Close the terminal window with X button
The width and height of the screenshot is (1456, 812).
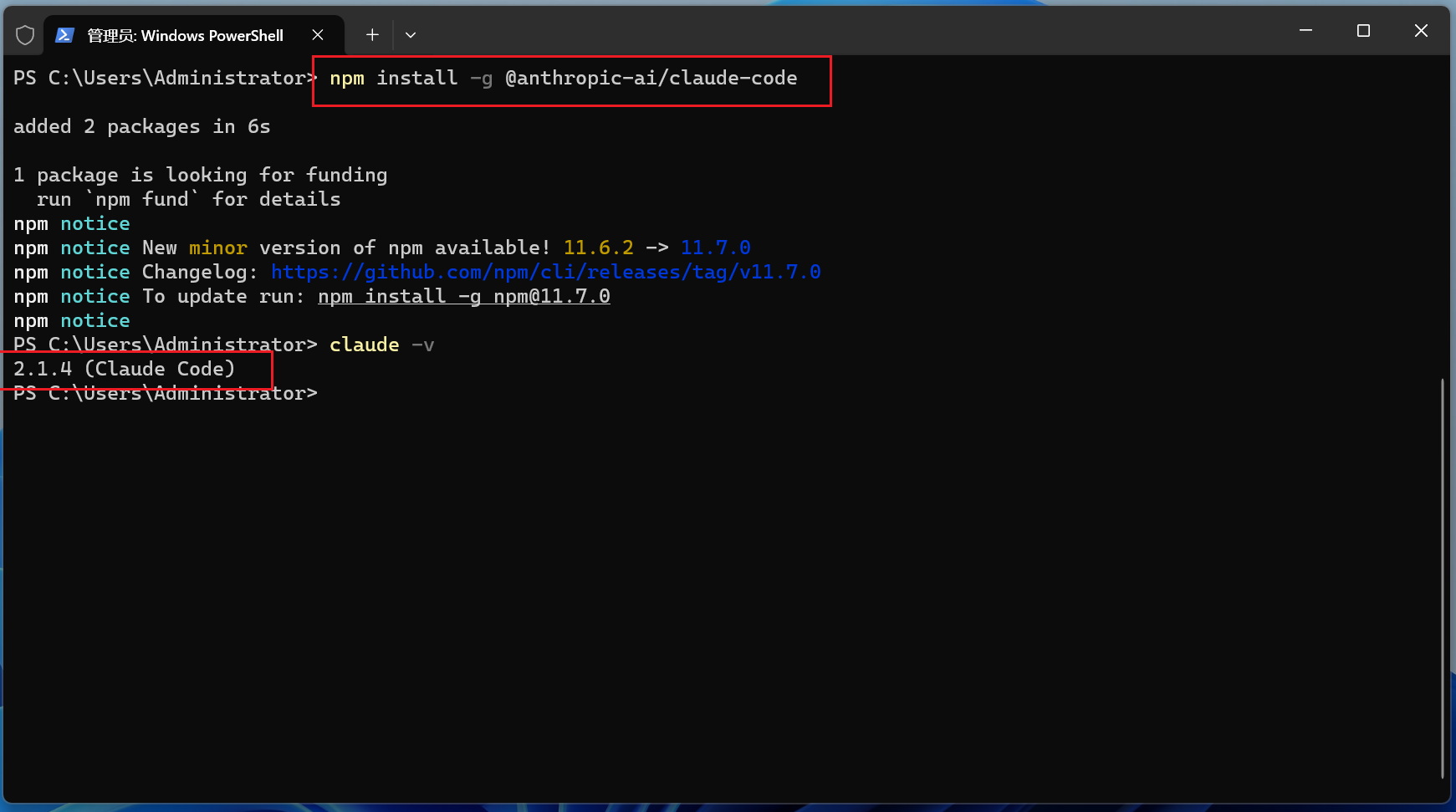tap(1421, 31)
